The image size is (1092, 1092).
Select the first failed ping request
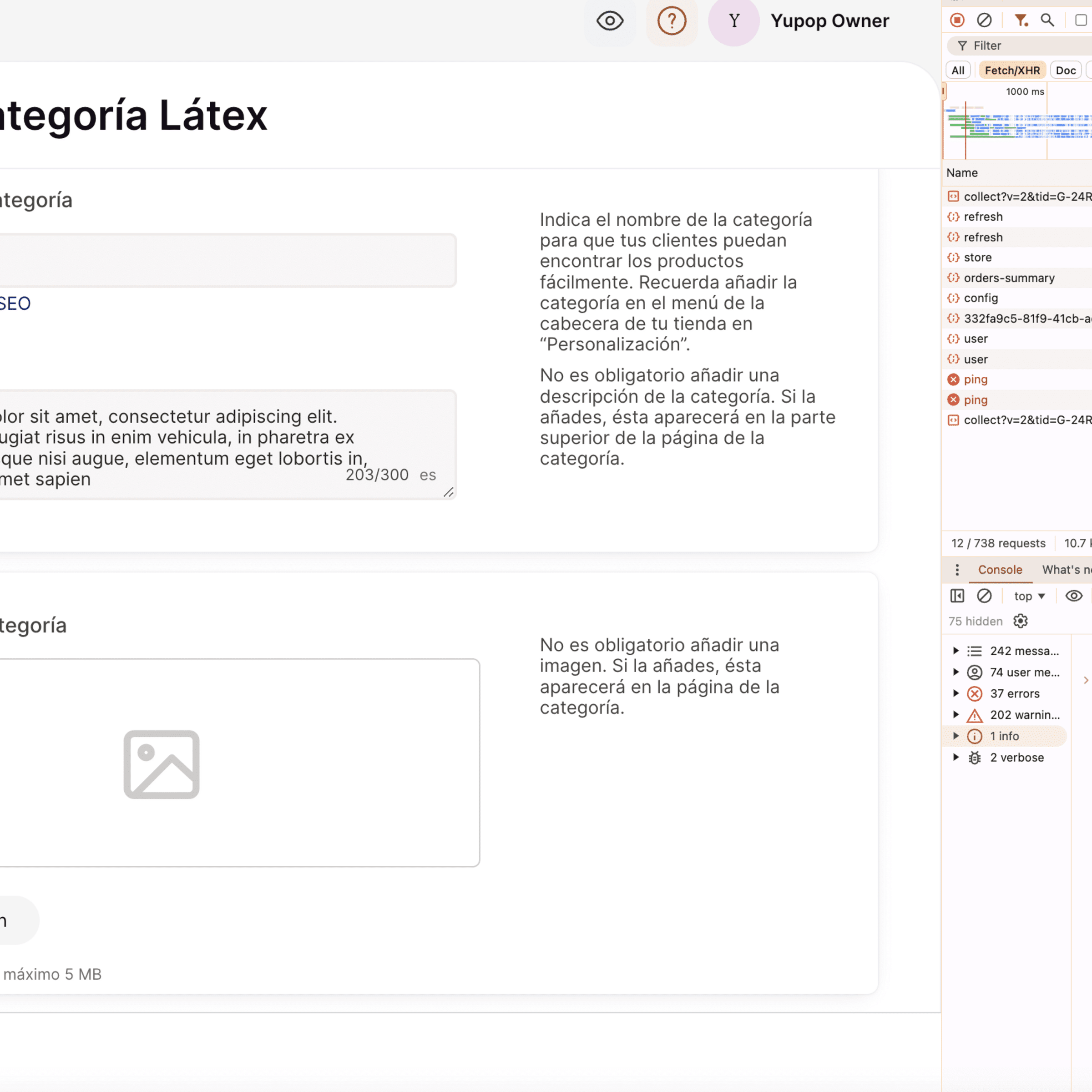pyautogui.click(x=976, y=379)
